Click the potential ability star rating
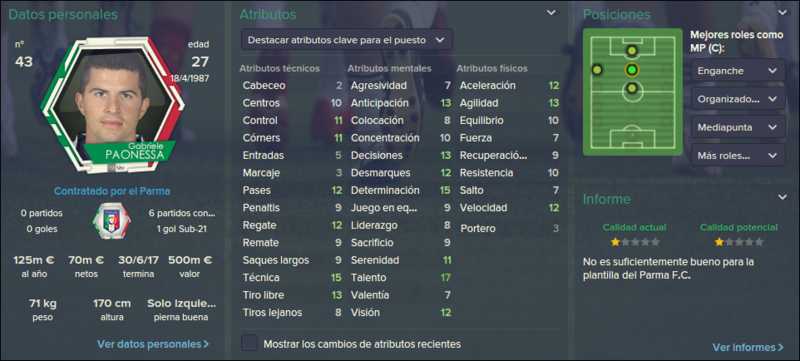Viewport: 800px width, 361px height. coord(739,242)
